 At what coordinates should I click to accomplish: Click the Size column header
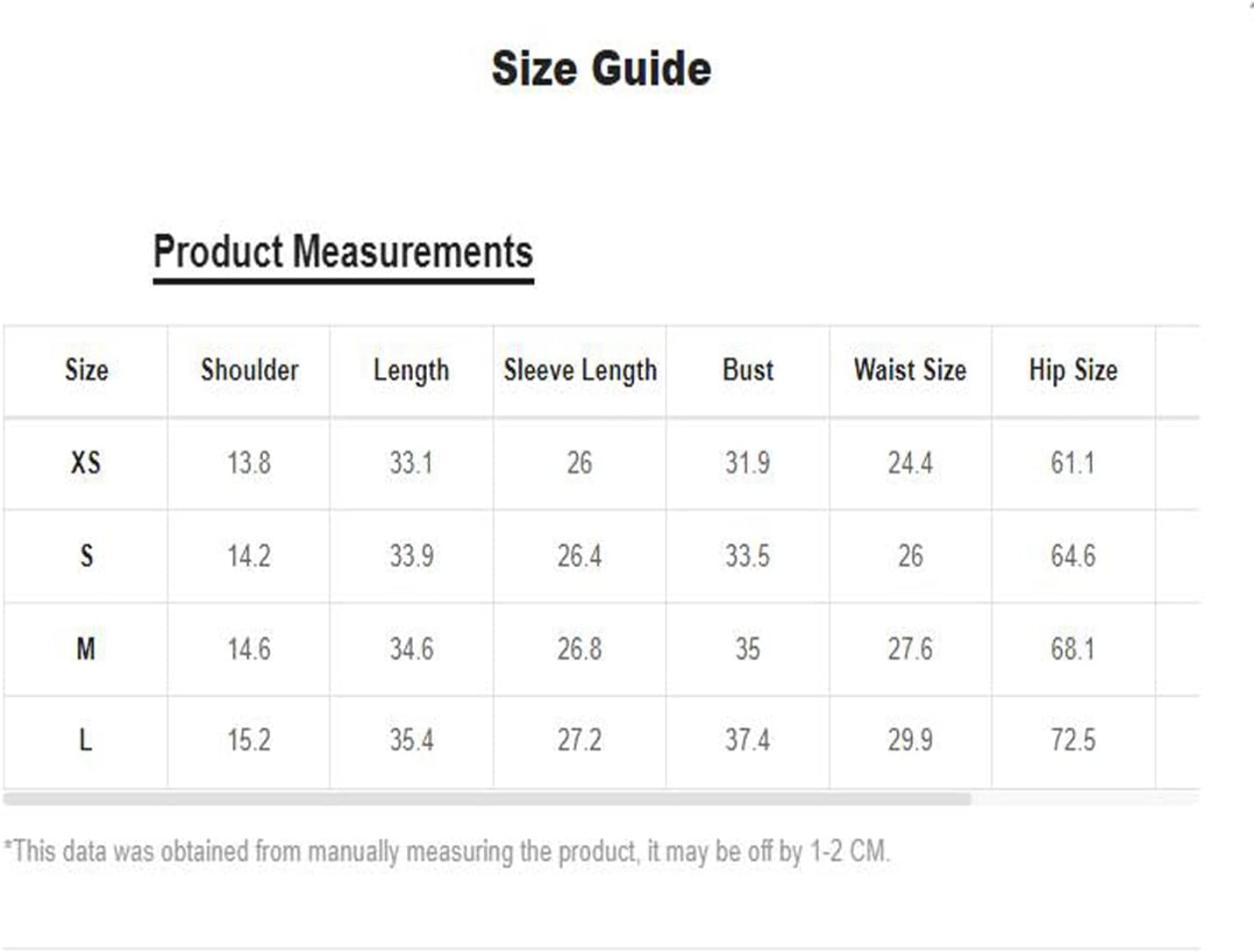click(86, 370)
